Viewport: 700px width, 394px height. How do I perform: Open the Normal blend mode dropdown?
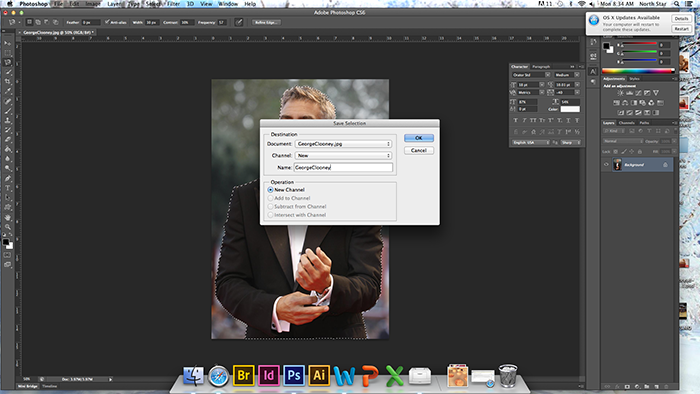tap(623, 141)
